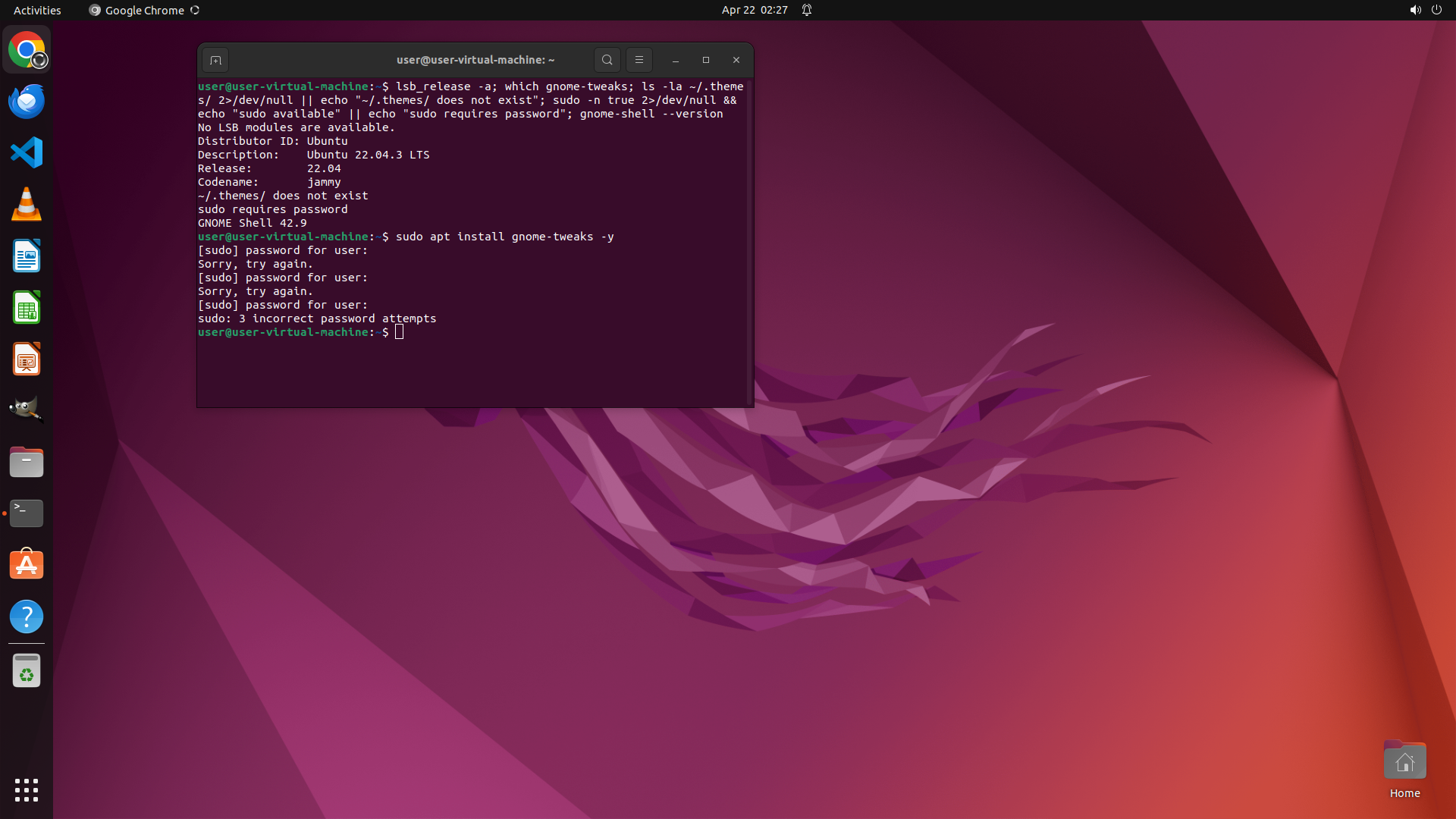Open the clock and calendar dropdown
1456x819 pixels.
click(754, 10)
